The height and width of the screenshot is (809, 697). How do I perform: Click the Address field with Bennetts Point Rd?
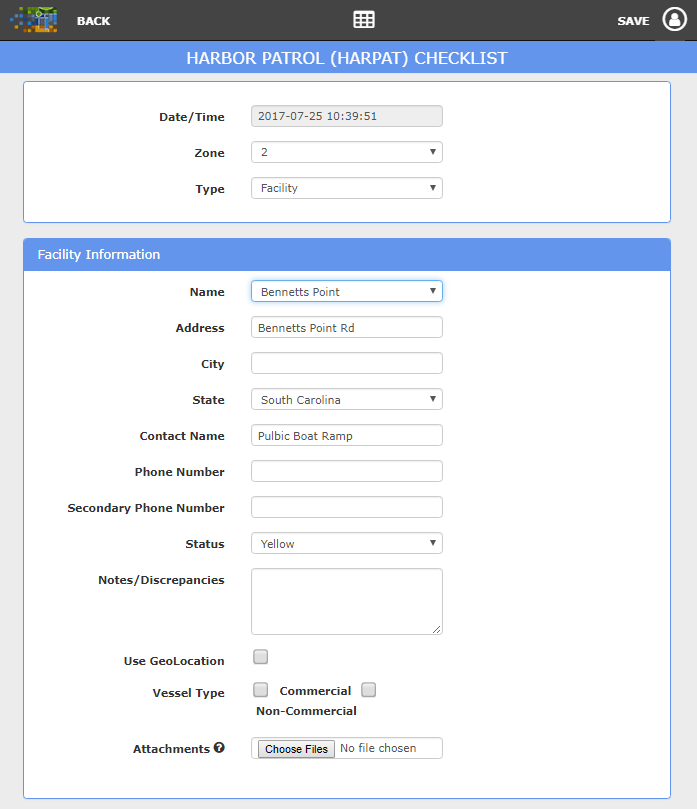347,328
